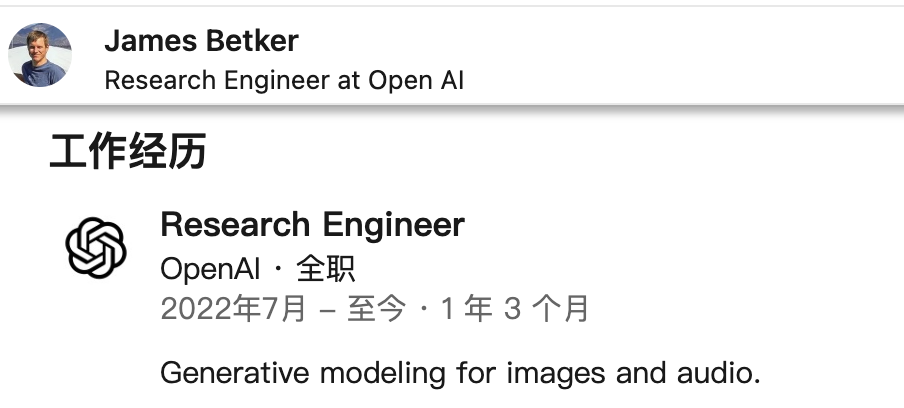This screenshot has height=408, width=904.
Task: Select the 工作经历 section heading
Action: pos(128,151)
